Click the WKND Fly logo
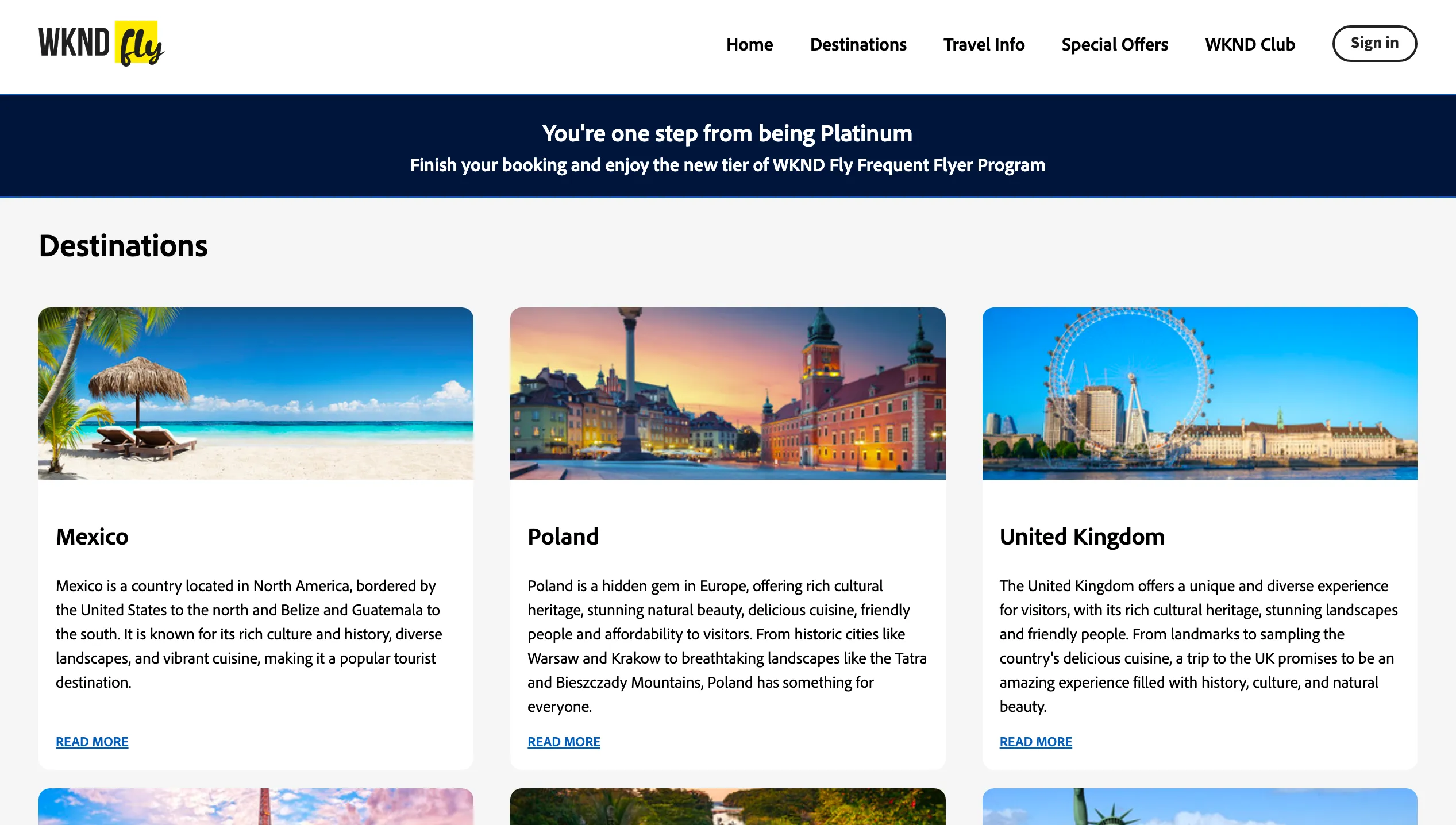1456x825 pixels. (102, 44)
